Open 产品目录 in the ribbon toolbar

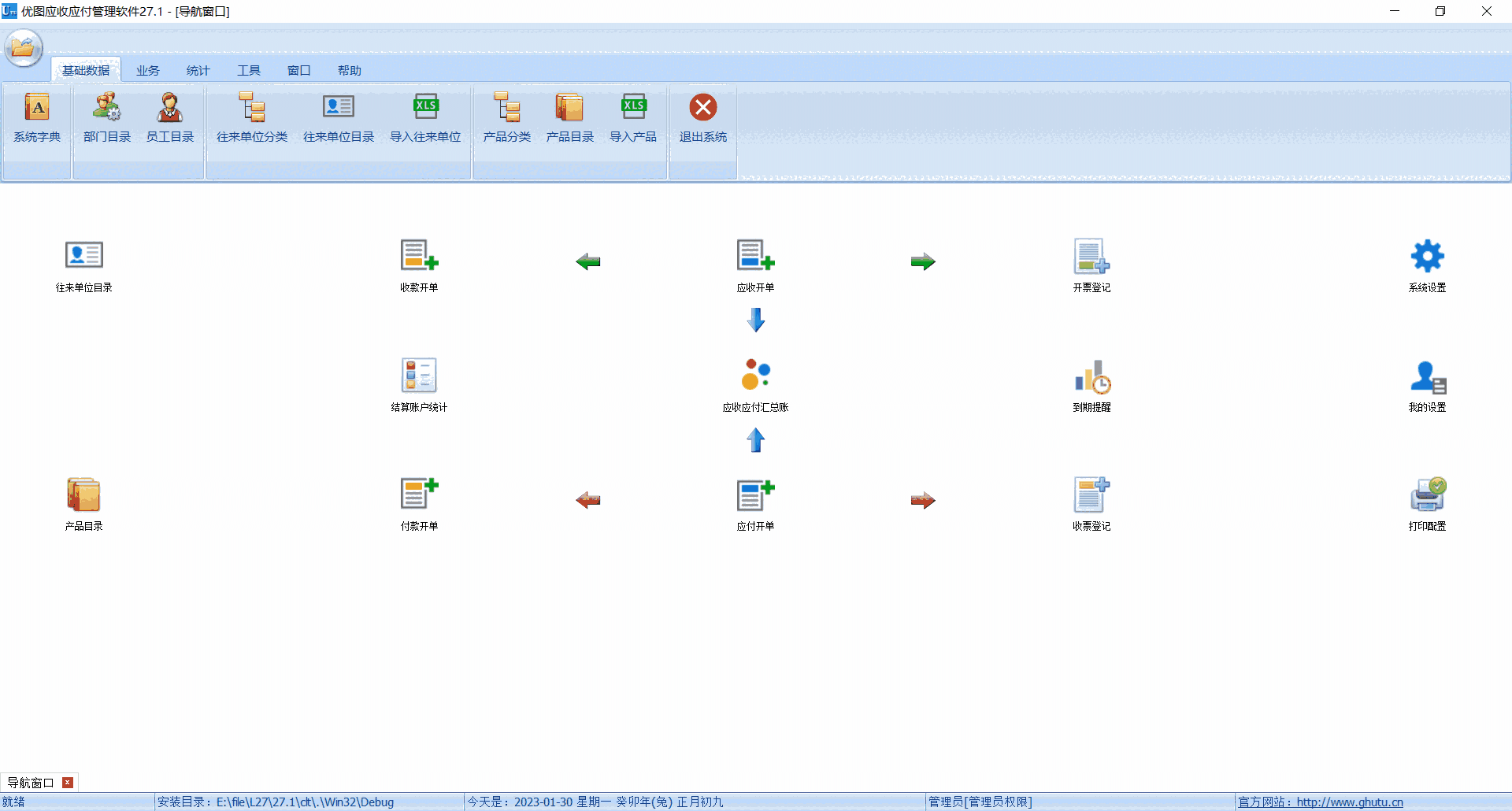pos(570,117)
